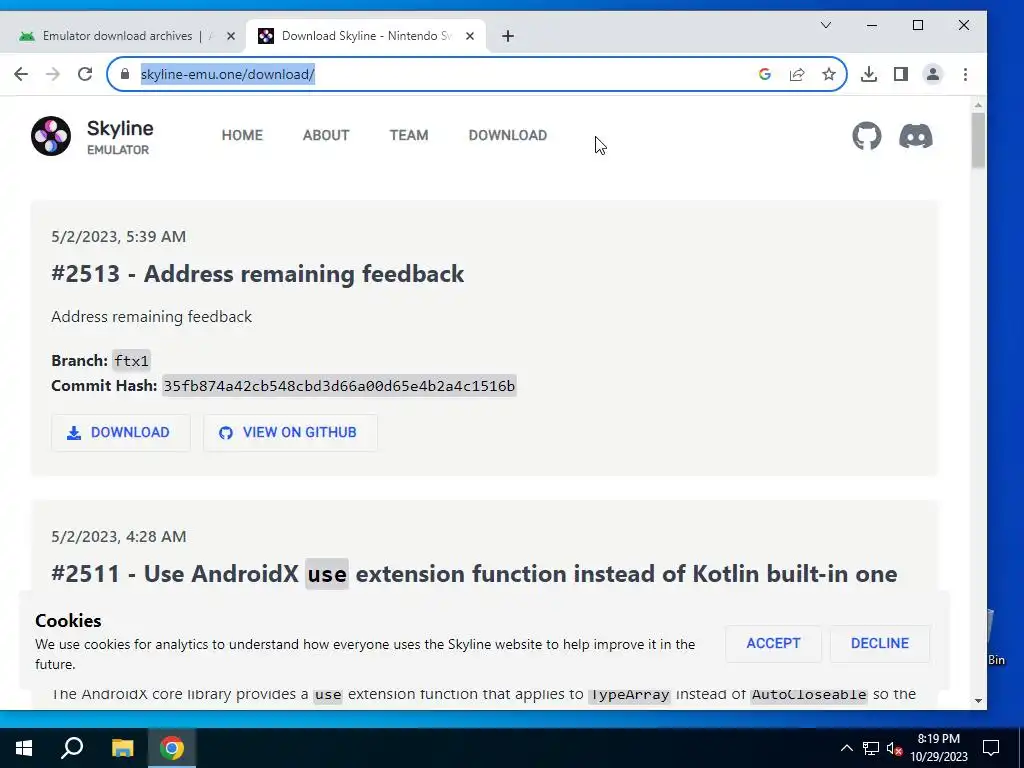Bookmark this tab with the star
Screen dimensions: 1024x768
(x=829, y=74)
